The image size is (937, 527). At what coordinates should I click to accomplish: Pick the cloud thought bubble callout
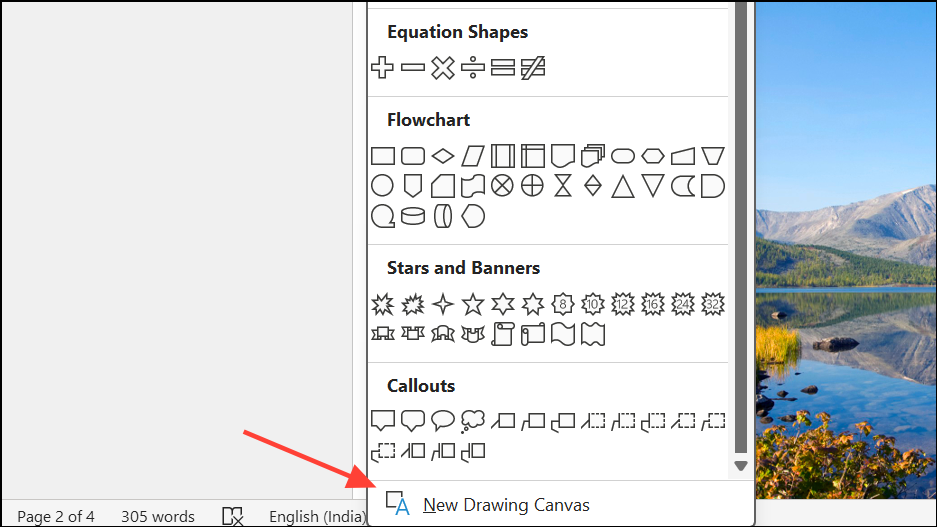pyautogui.click(x=473, y=421)
